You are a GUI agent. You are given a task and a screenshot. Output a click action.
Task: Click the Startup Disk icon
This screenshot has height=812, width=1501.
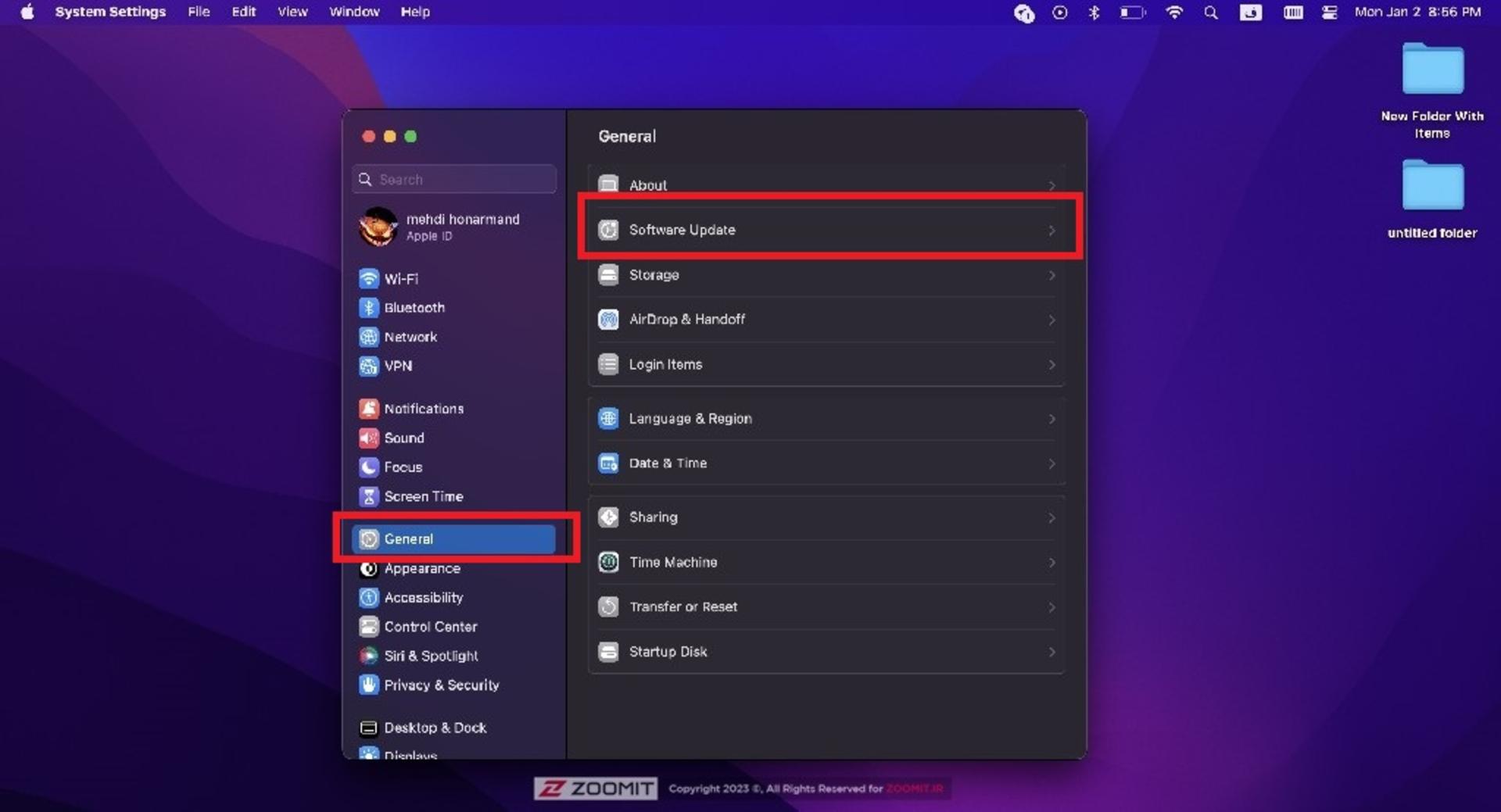click(608, 651)
